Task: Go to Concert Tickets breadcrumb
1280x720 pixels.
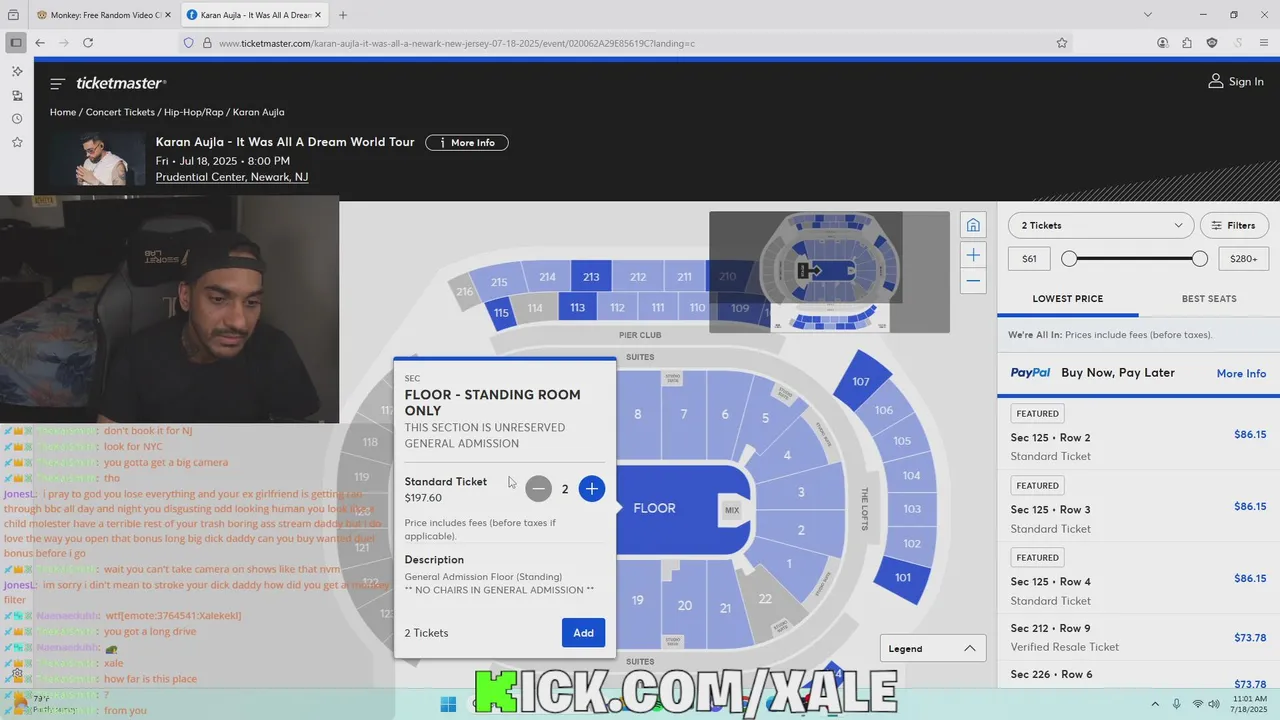Action: [x=120, y=112]
